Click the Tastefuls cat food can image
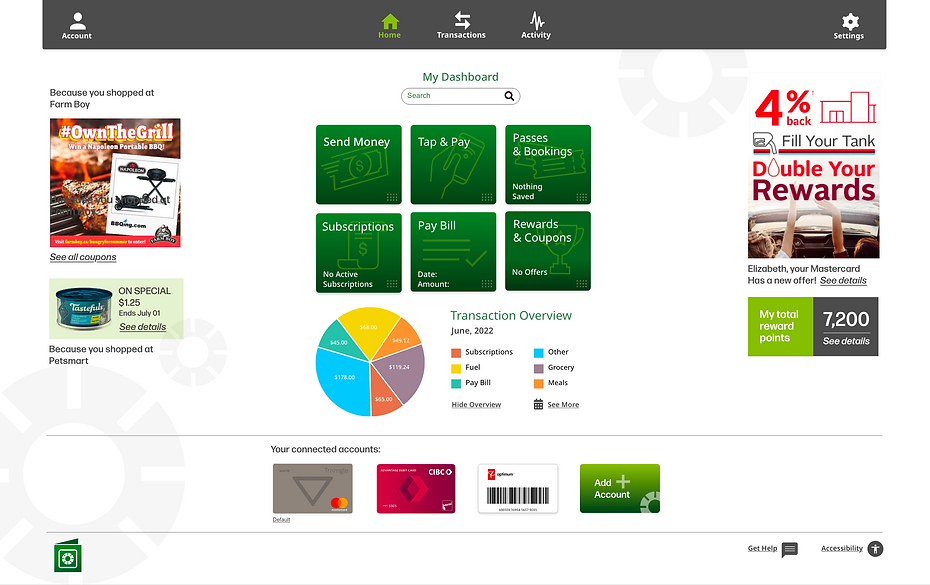Screen dimensions: 930x585 point(84,309)
